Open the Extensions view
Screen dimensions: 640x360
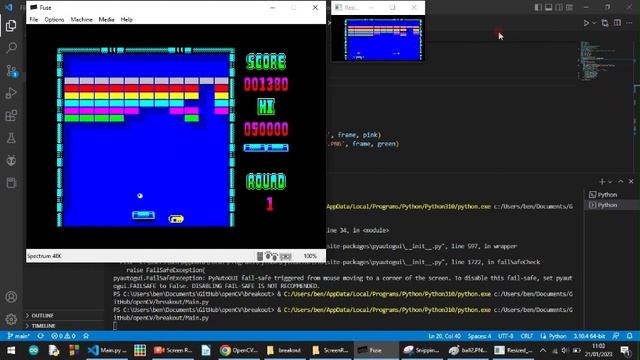tap(11, 116)
